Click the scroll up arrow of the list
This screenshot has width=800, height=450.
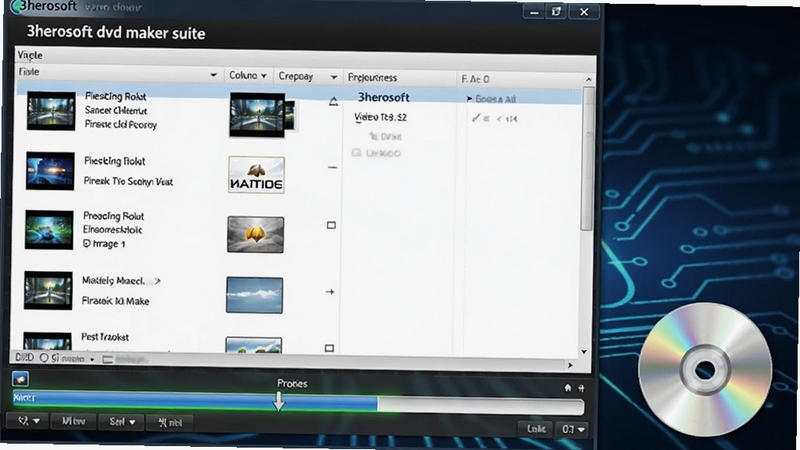(588, 80)
